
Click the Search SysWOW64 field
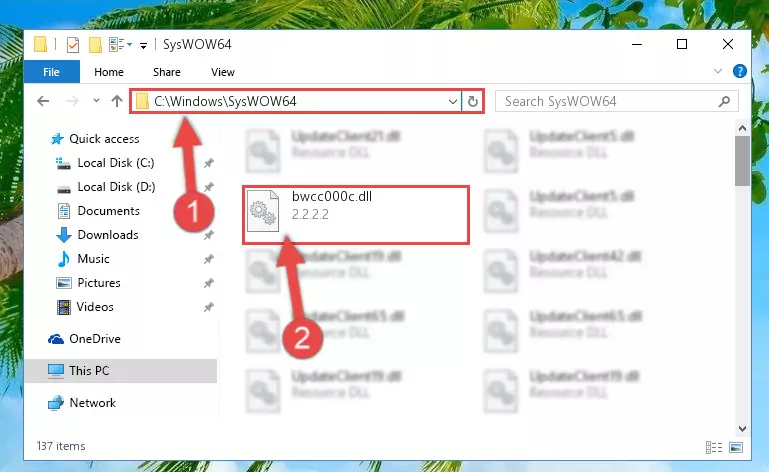pyautogui.click(x=616, y=102)
